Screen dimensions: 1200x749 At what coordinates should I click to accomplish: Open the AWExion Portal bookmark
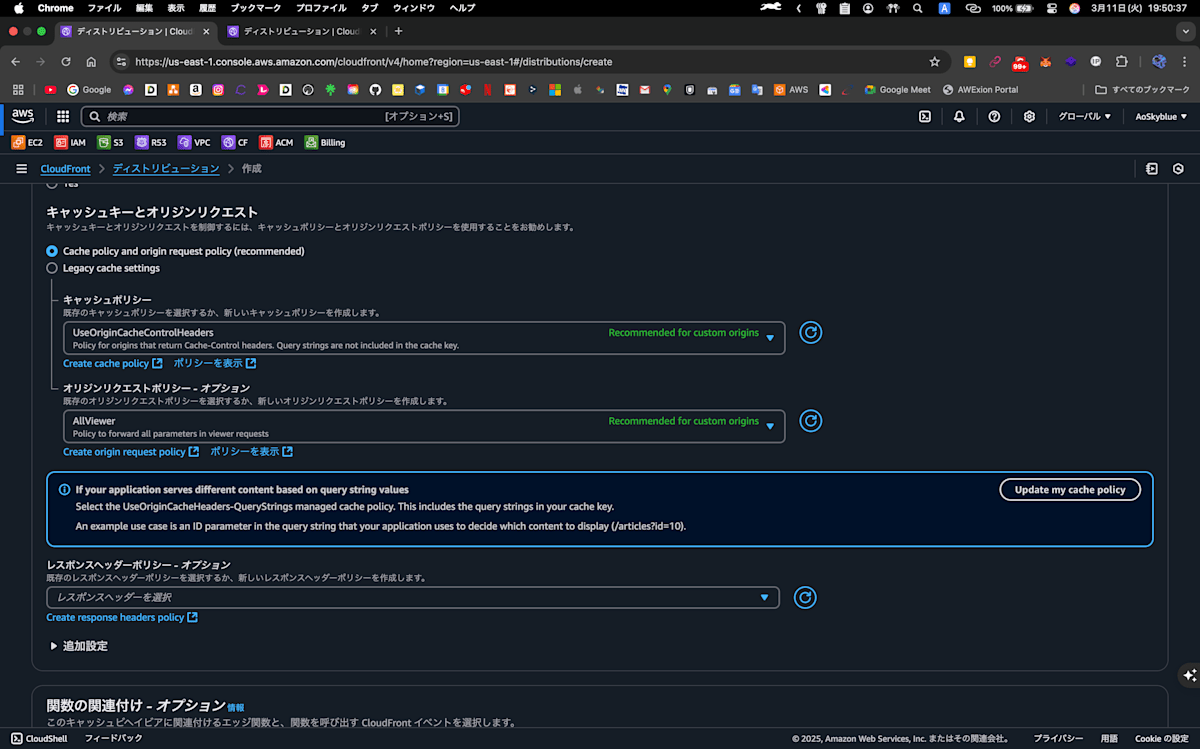980,89
